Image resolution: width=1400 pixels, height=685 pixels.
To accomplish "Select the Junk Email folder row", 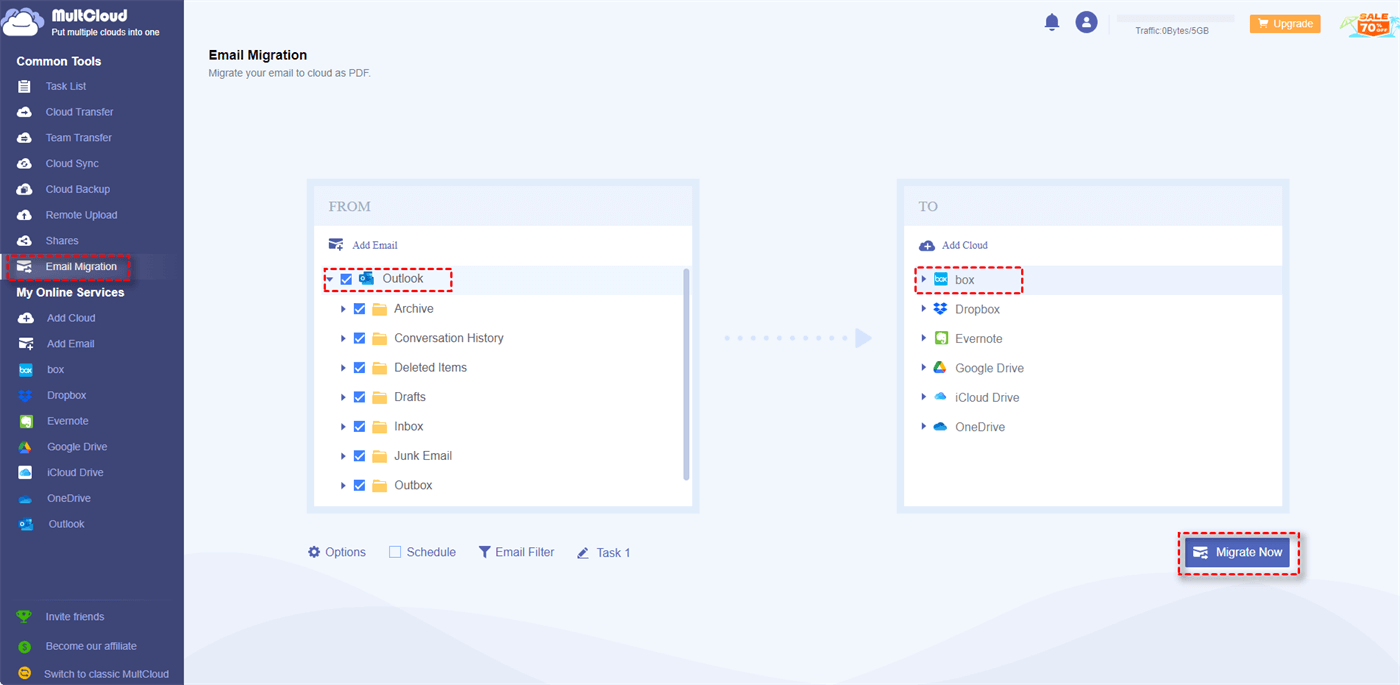I will (498, 456).
